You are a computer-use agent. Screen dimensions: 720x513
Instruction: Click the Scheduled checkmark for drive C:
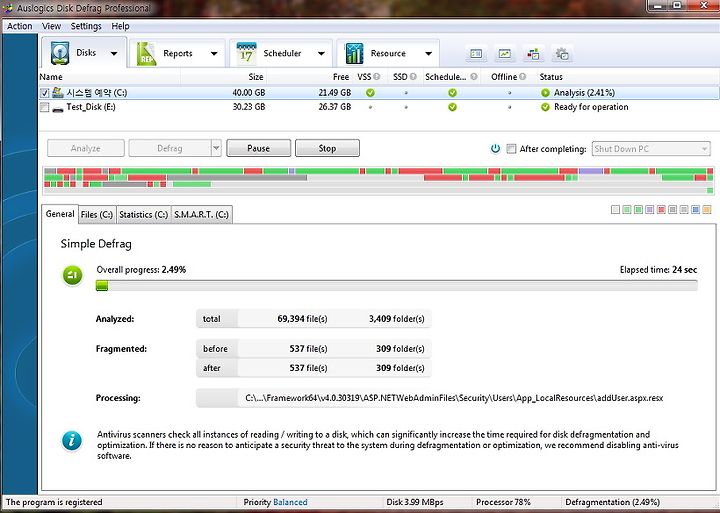coord(452,93)
